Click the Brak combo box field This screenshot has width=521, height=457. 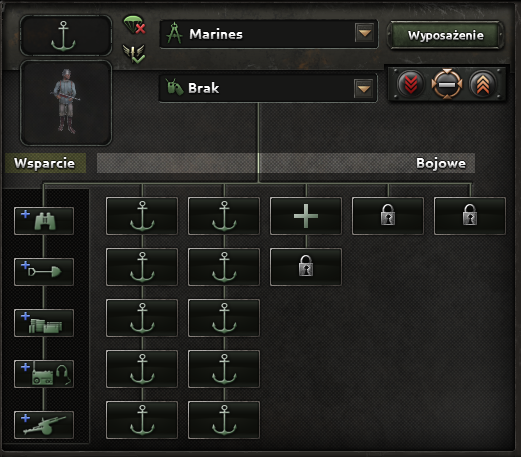[268, 88]
